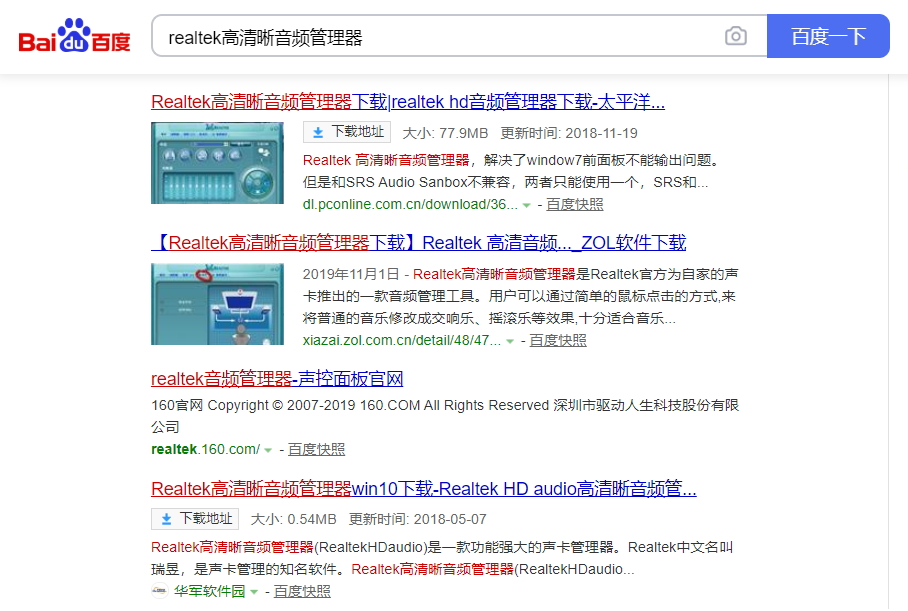
Task: Open the ZOL软件下载 result title
Action: [419, 243]
